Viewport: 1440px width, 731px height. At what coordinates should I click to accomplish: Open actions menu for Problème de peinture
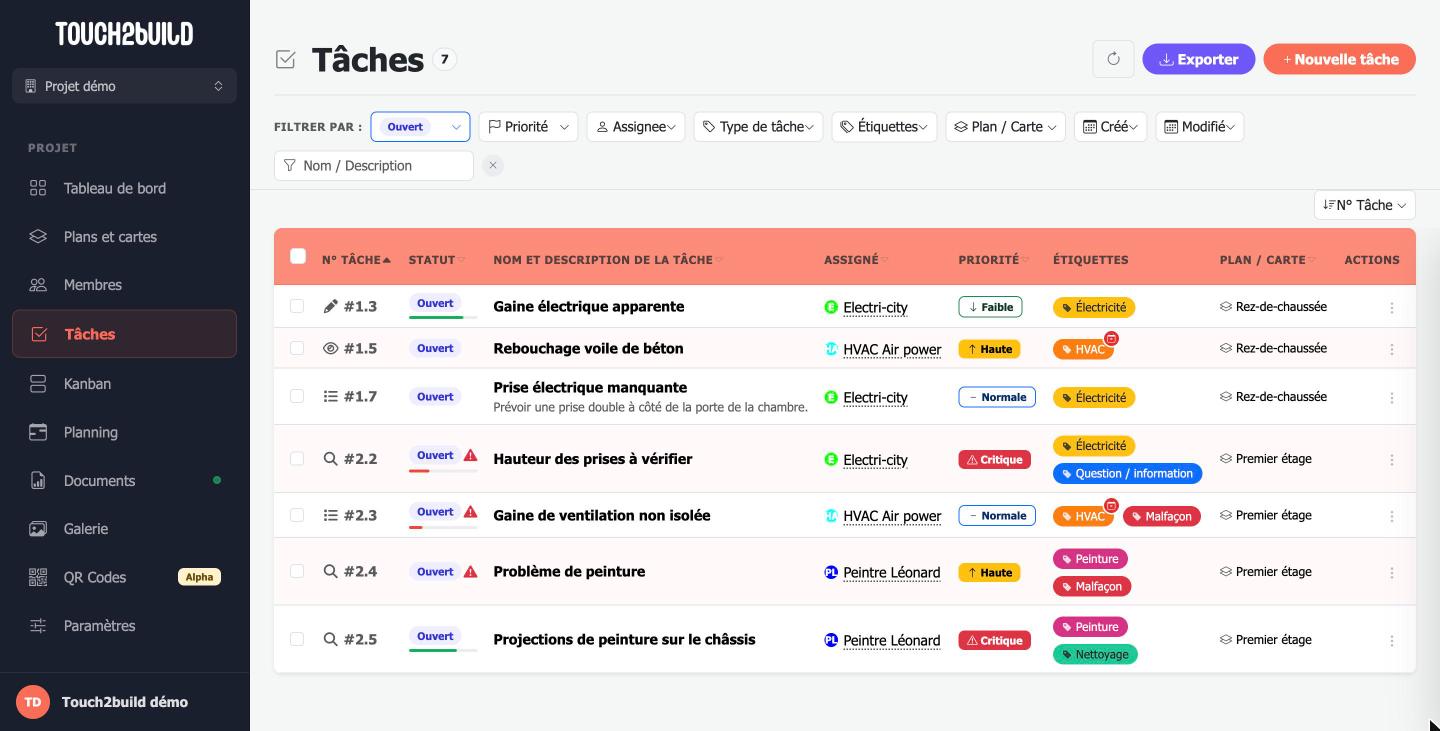pyautogui.click(x=1391, y=573)
